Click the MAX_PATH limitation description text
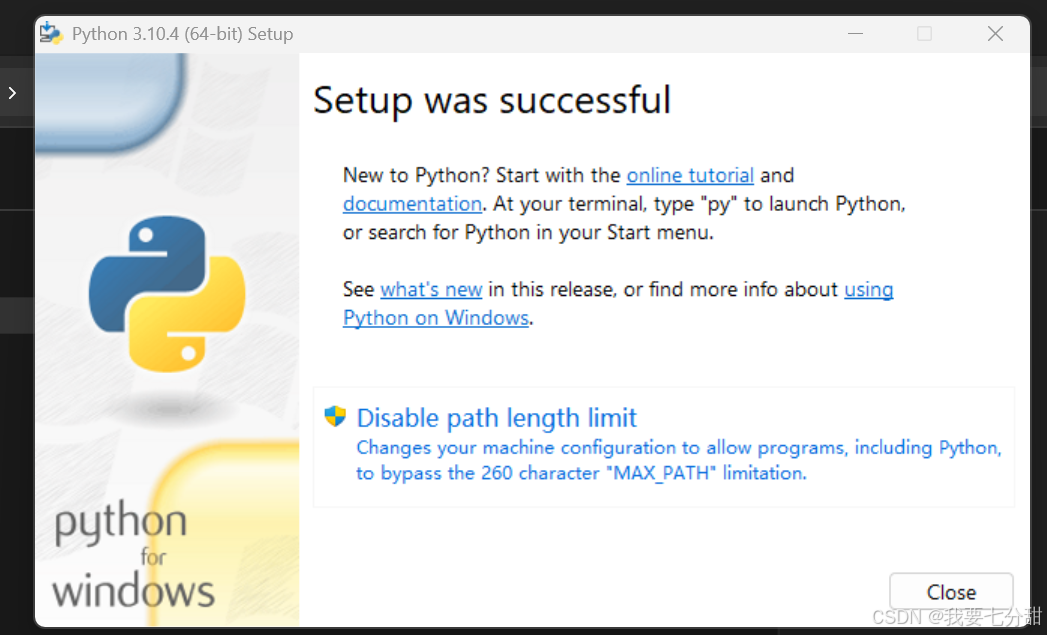 coord(678,460)
